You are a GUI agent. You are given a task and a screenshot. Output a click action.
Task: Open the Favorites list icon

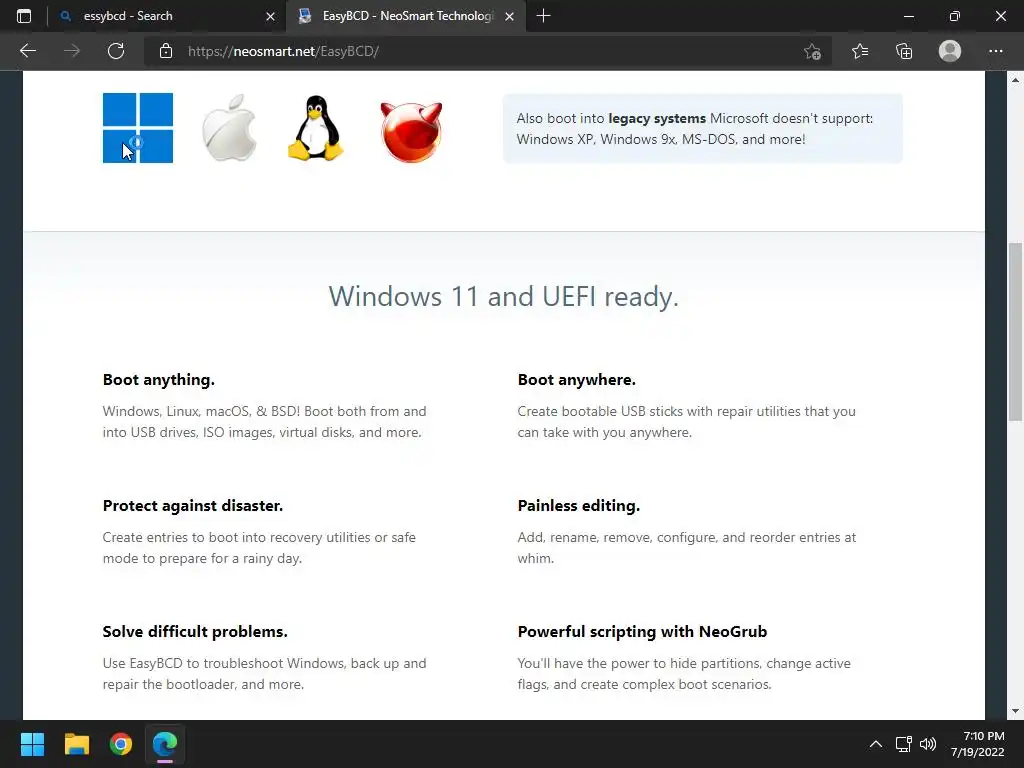860,51
